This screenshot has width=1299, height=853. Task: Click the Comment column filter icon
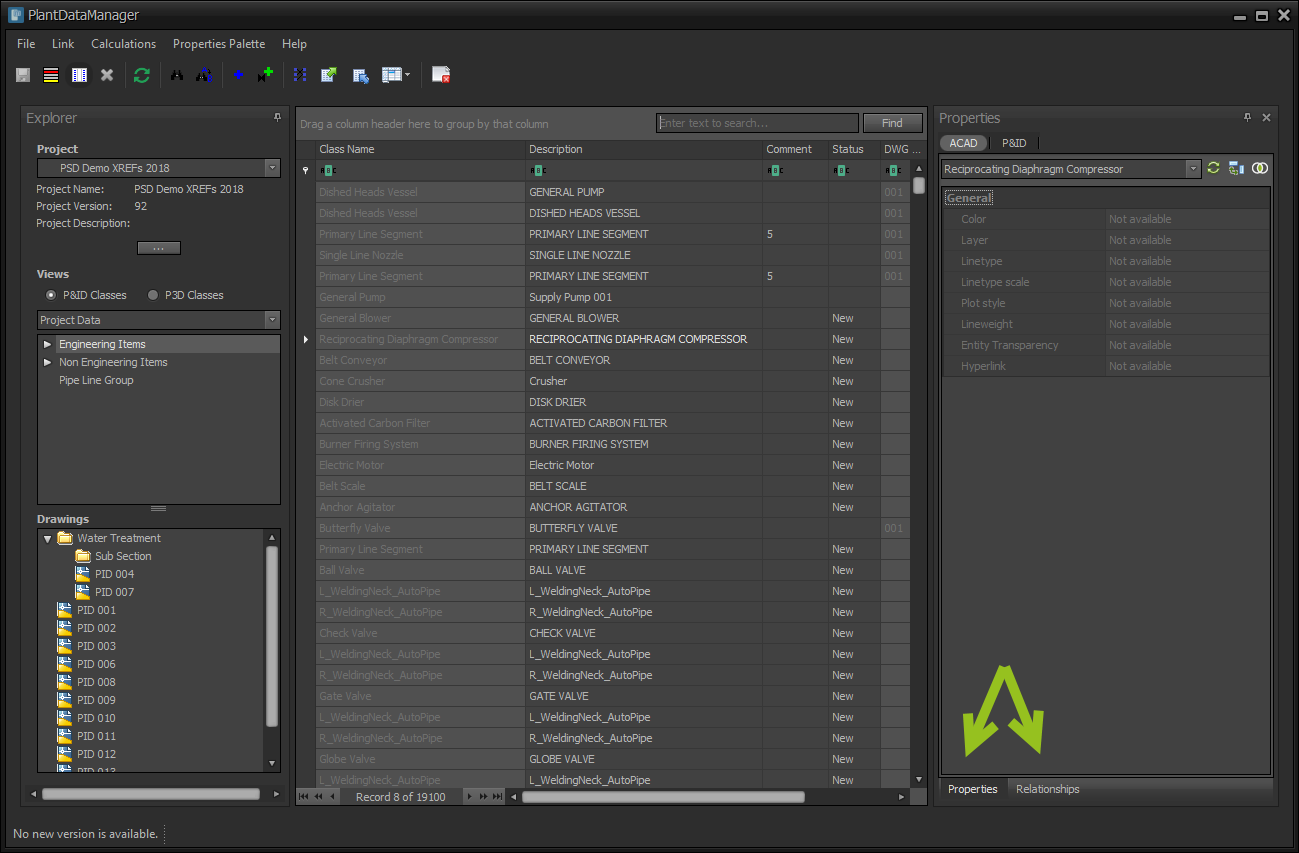point(773,171)
